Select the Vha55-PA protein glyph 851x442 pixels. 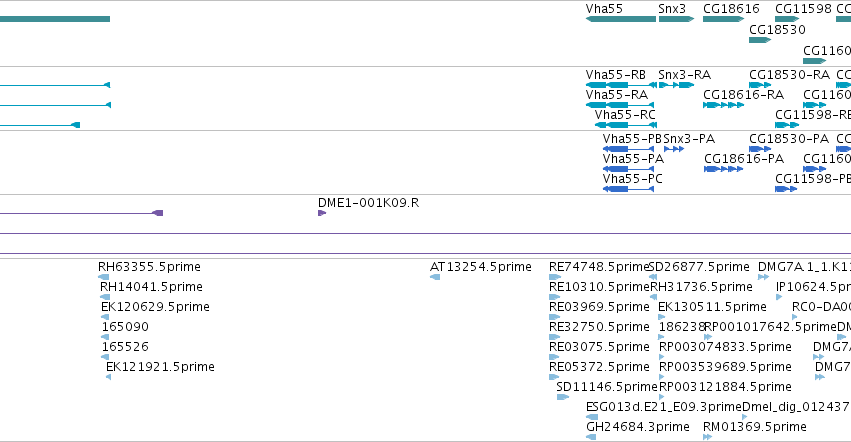pos(628,169)
